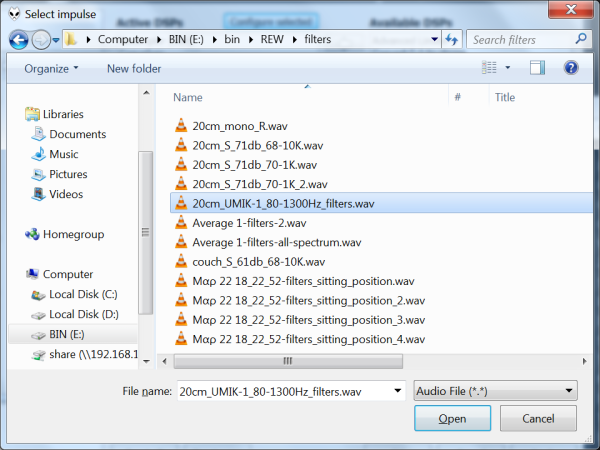Click the refresh icon beside address bar

pyautogui.click(x=450, y=40)
